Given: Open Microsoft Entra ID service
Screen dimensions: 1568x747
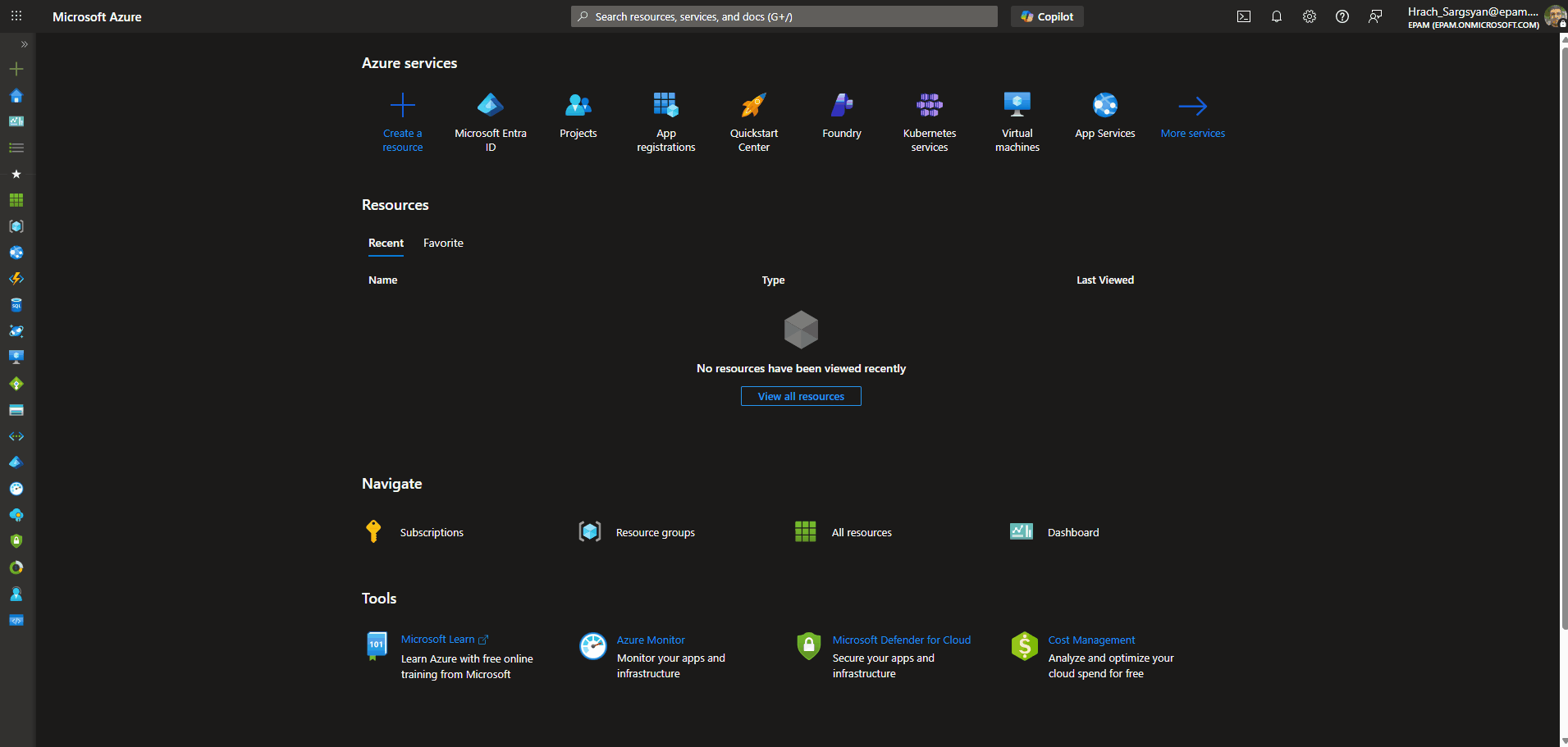Looking at the screenshot, I should click(x=490, y=115).
